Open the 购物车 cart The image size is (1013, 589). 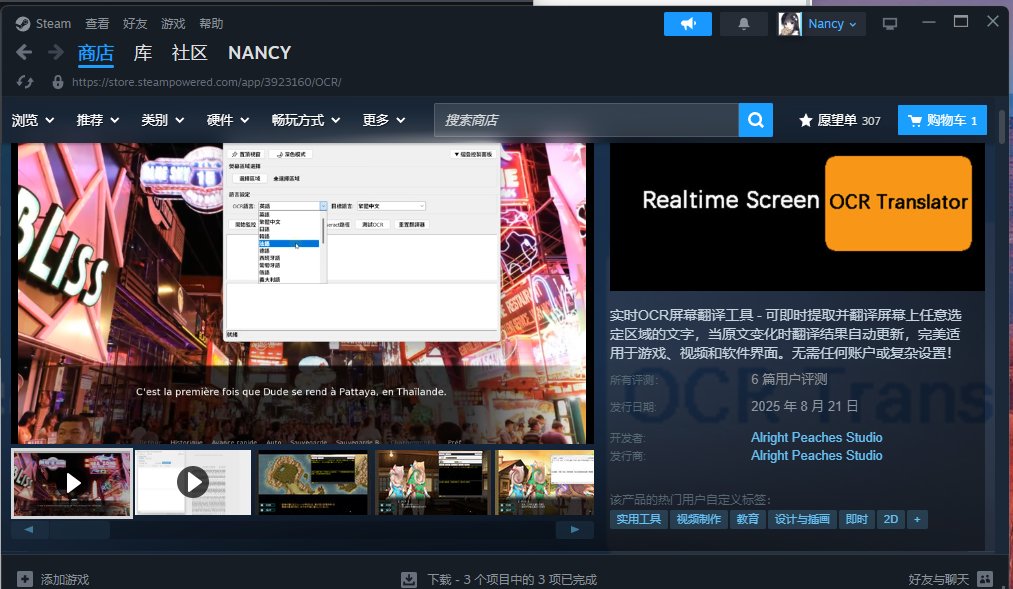pos(942,120)
